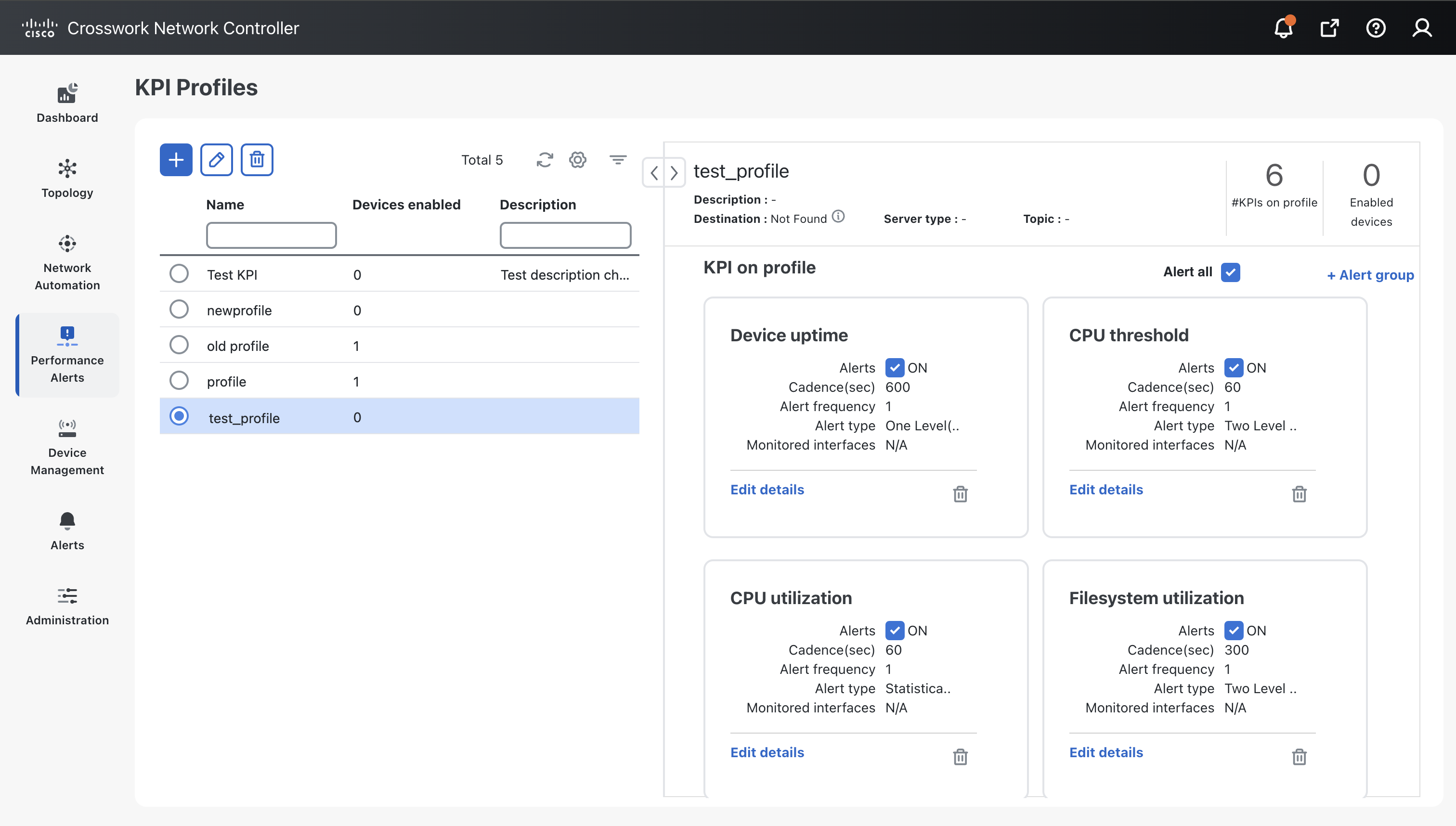
Task: Select the radio button for old profile
Action: tap(179, 344)
